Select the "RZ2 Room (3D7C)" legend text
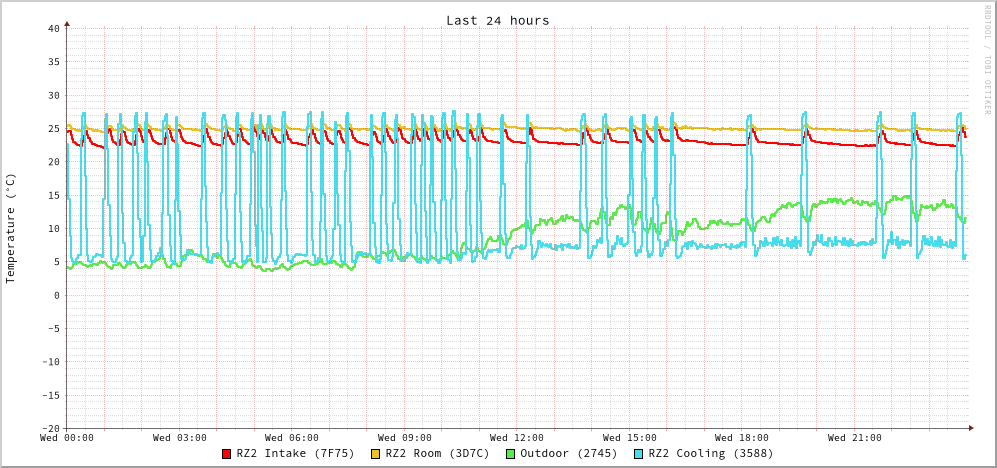The width and height of the screenshot is (997, 468). 437,453
